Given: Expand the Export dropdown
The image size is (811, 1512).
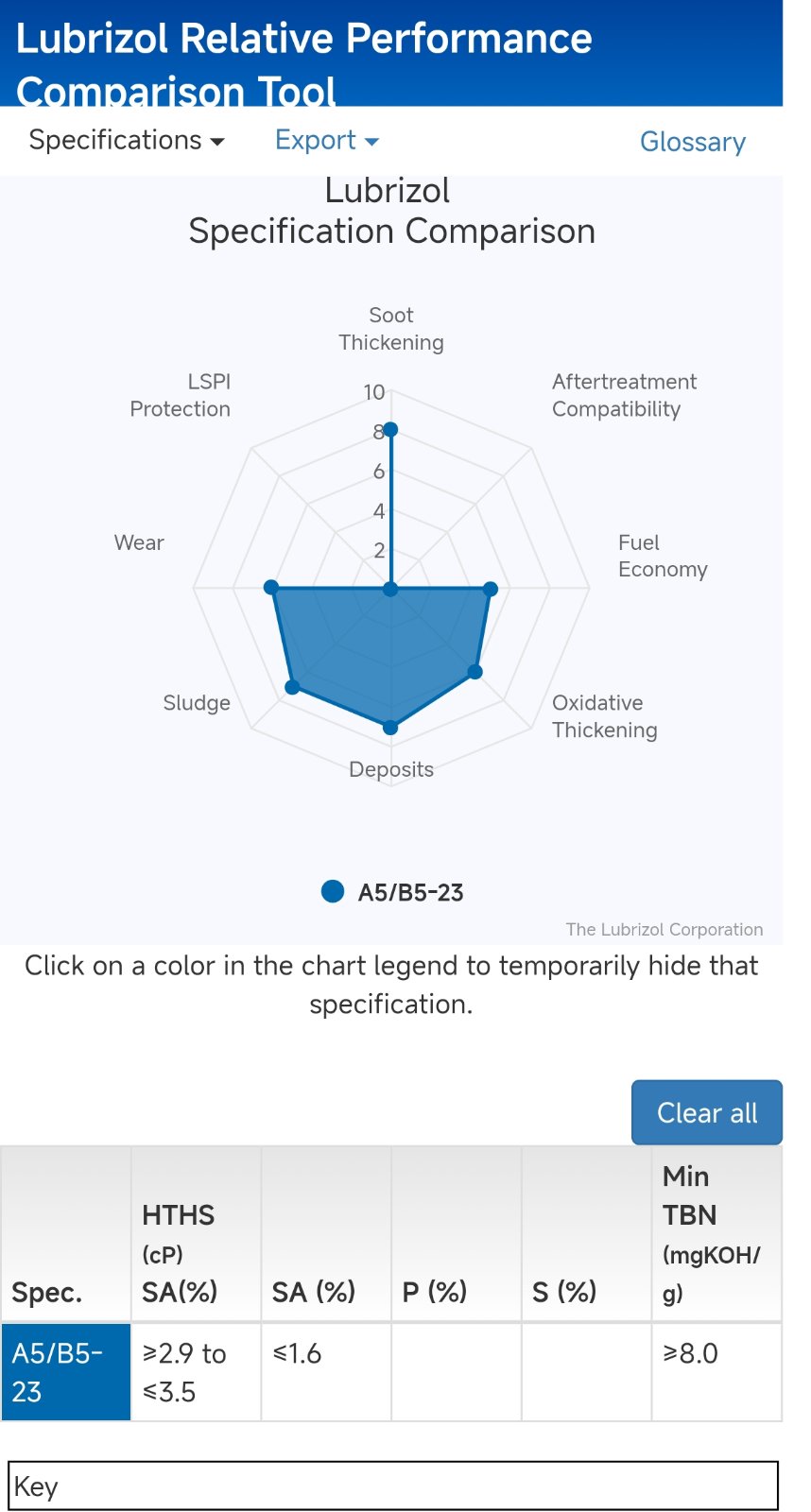Looking at the screenshot, I should point(326,140).
